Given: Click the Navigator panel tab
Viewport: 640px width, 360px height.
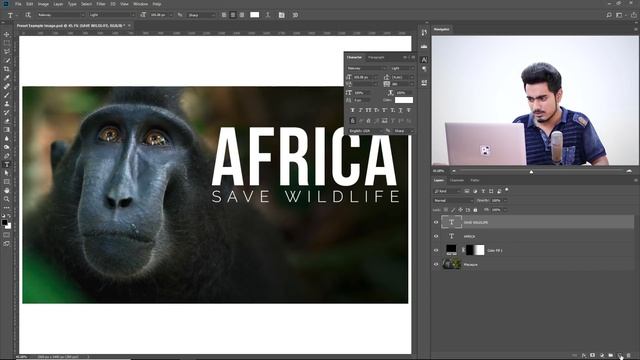Looking at the screenshot, I should [441, 29].
